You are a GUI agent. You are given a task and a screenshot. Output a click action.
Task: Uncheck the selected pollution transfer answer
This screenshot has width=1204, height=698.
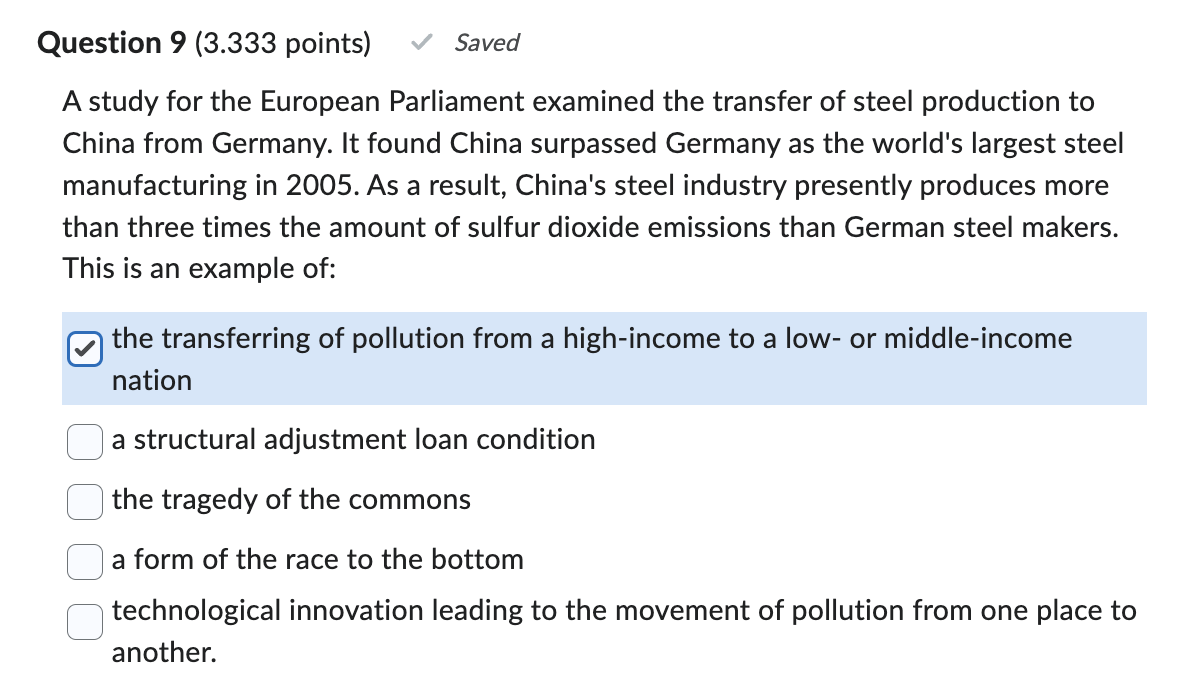click(85, 349)
